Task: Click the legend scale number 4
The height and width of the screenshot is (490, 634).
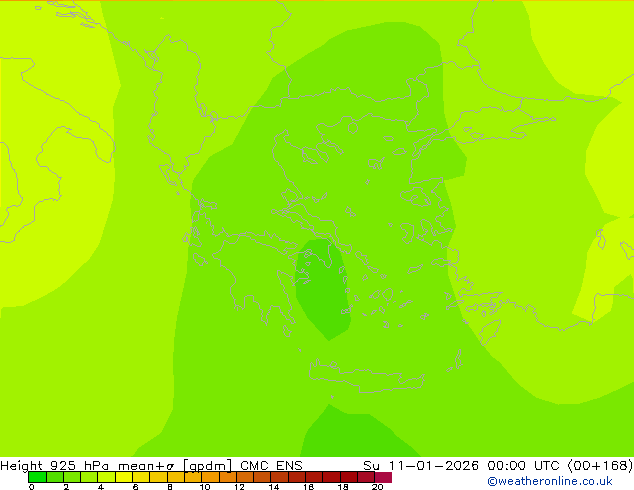Action: point(101,487)
